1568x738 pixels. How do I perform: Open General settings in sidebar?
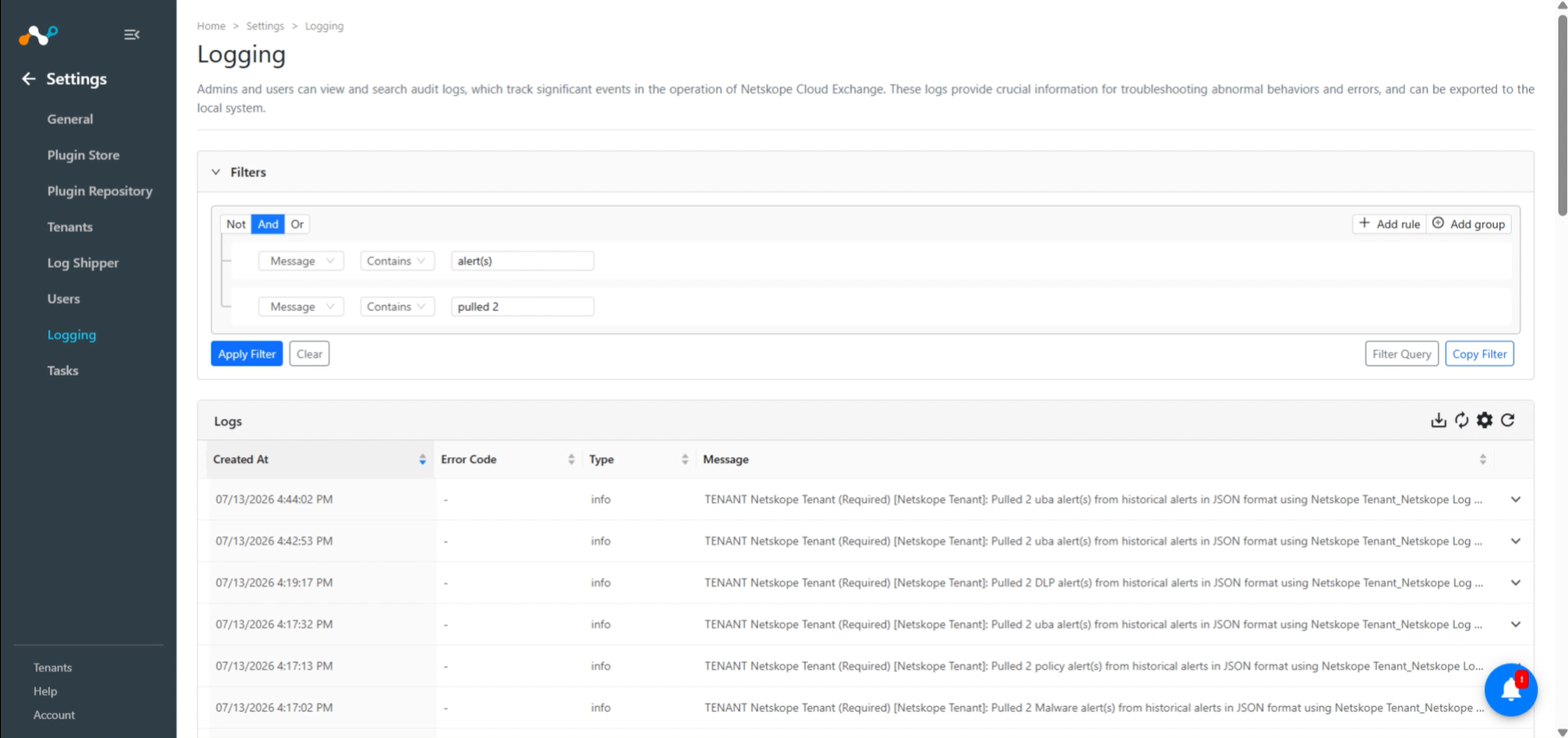[x=70, y=119]
